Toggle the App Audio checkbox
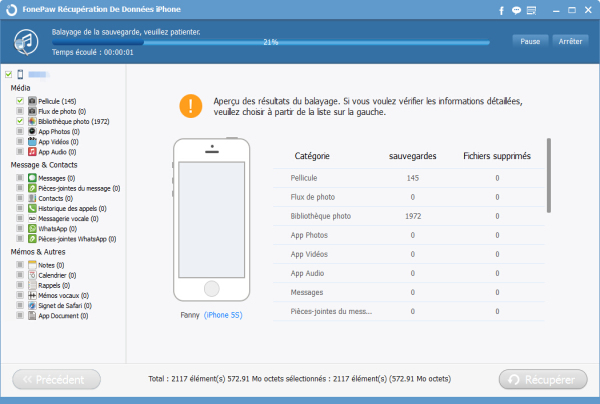The width and height of the screenshot is (600, 404). (x=20, y=152)
